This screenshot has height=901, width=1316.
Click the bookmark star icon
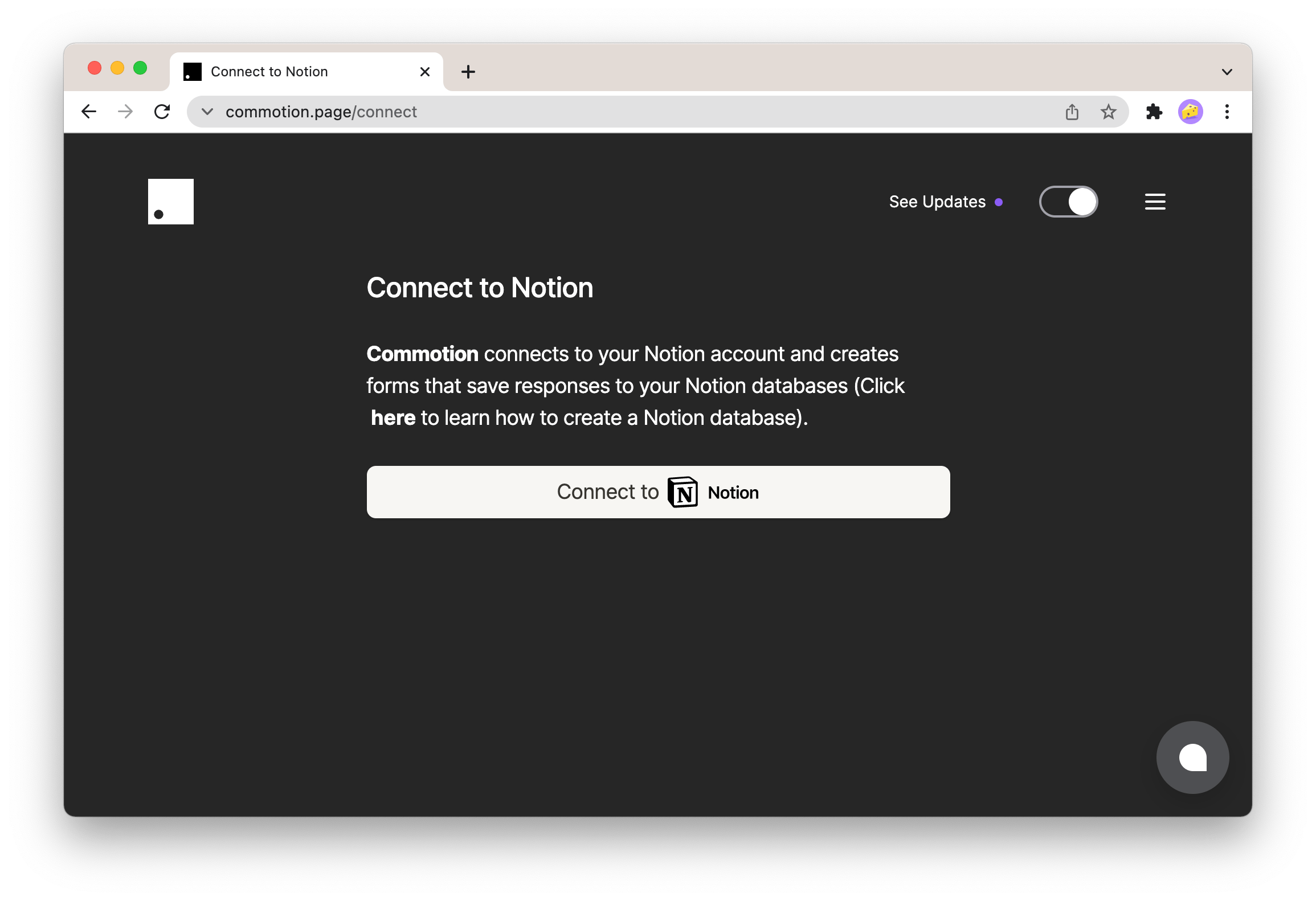[x=1108, y=111]
